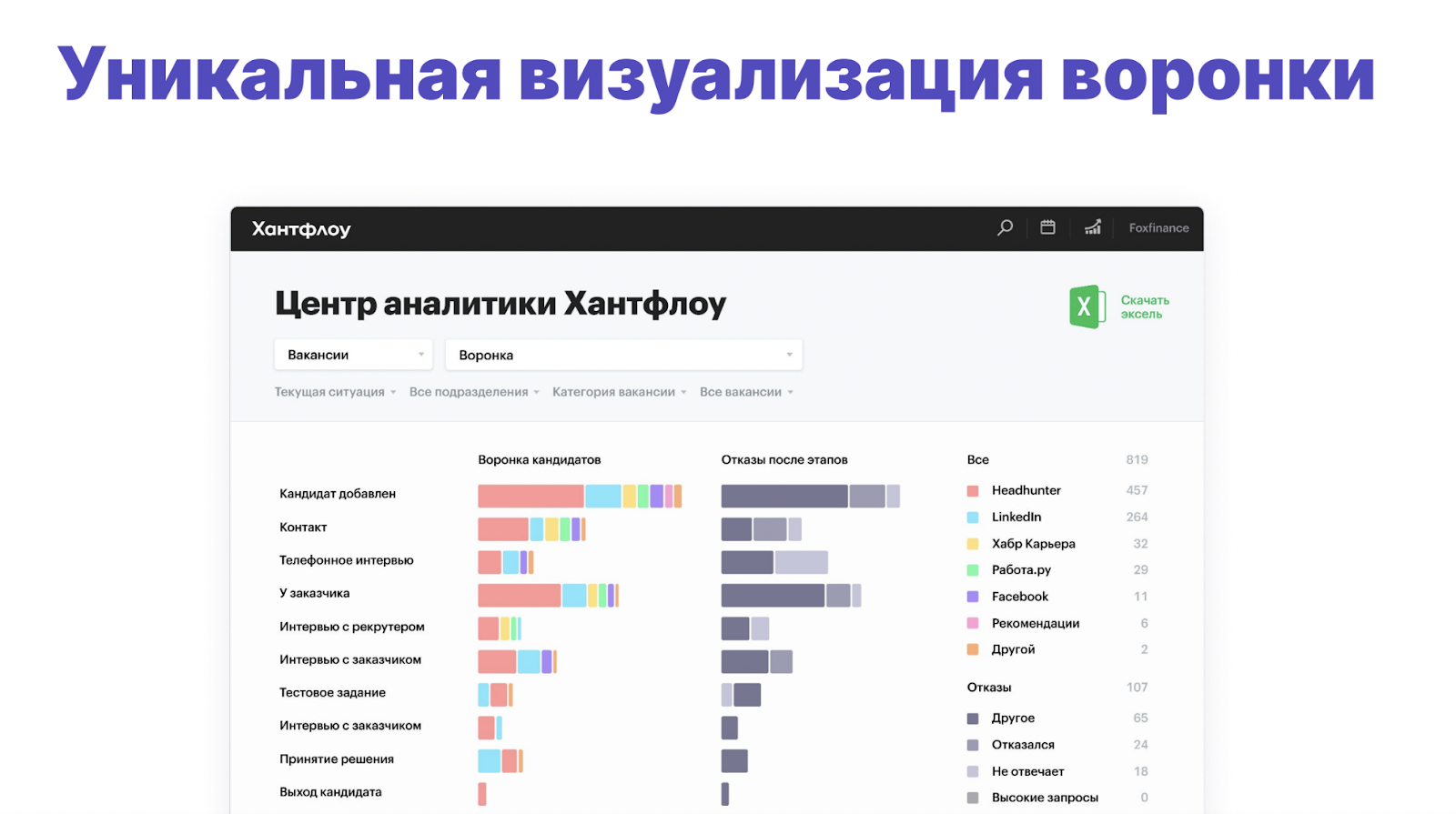Open the search magnifier icon

1005,228
